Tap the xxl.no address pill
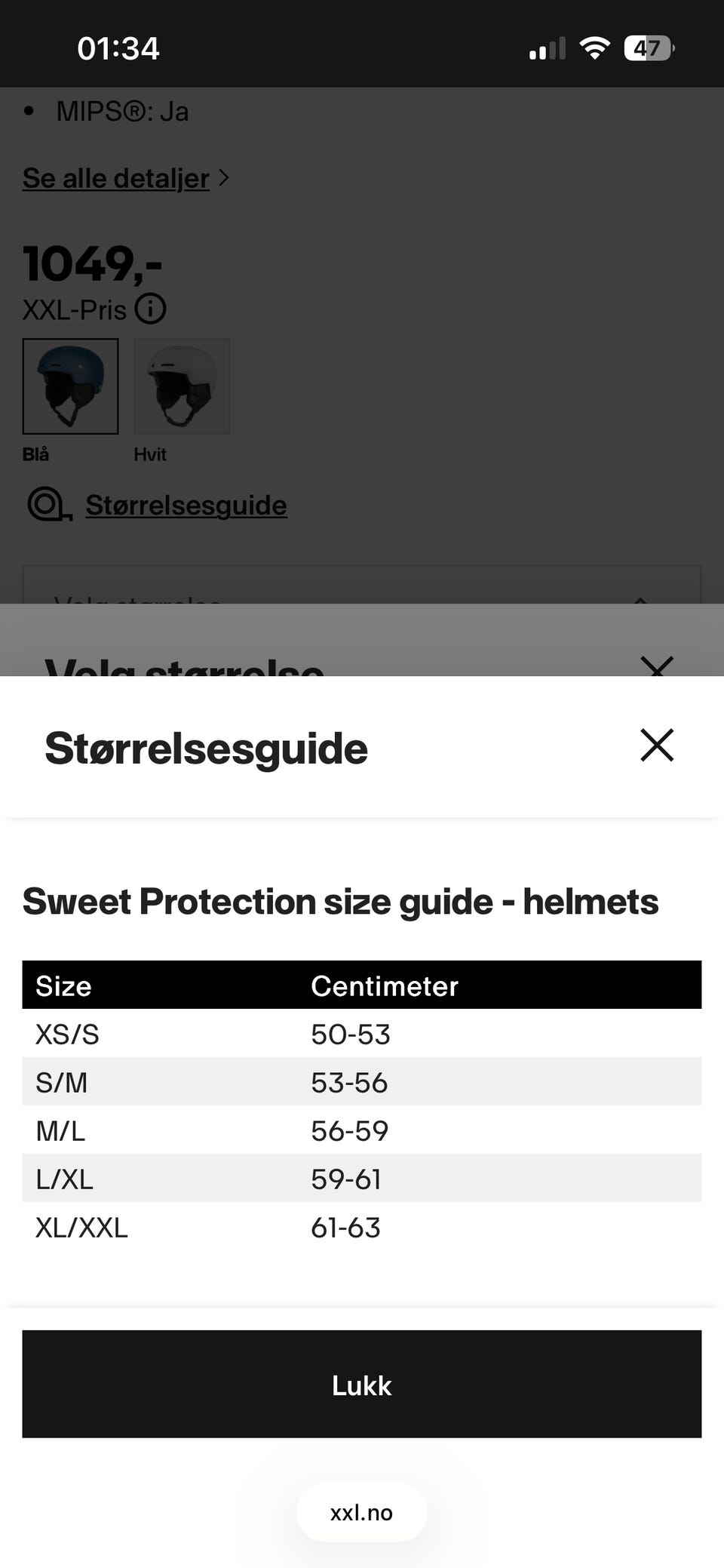The image size is (724, 1568). click(362, 1512)
